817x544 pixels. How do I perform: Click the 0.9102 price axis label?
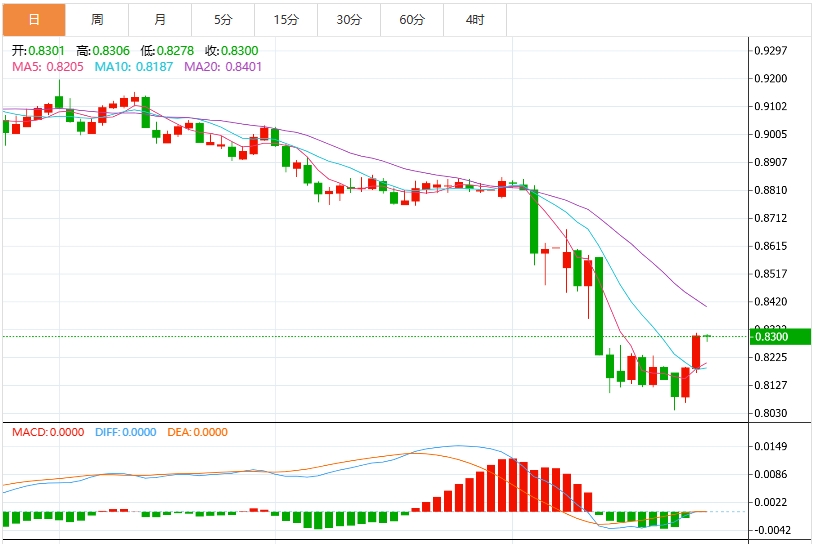(771, 106)
